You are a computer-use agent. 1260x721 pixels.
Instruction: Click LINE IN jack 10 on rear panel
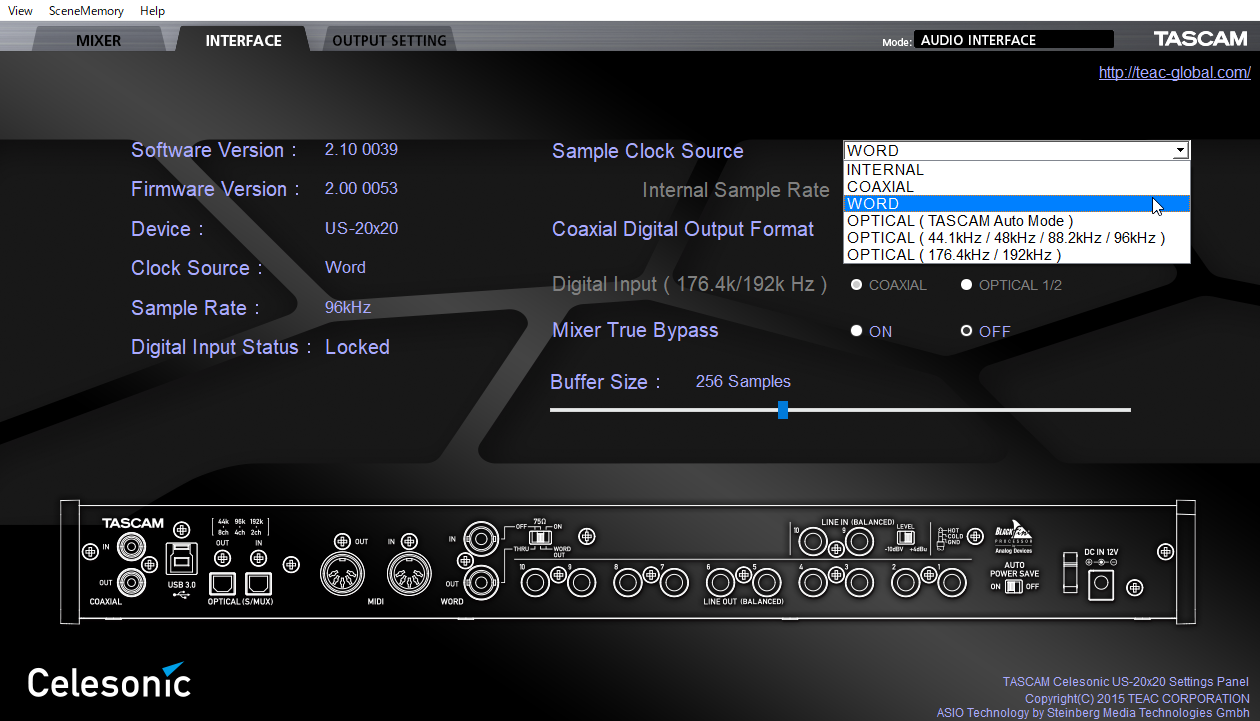(x=814, y=544)
